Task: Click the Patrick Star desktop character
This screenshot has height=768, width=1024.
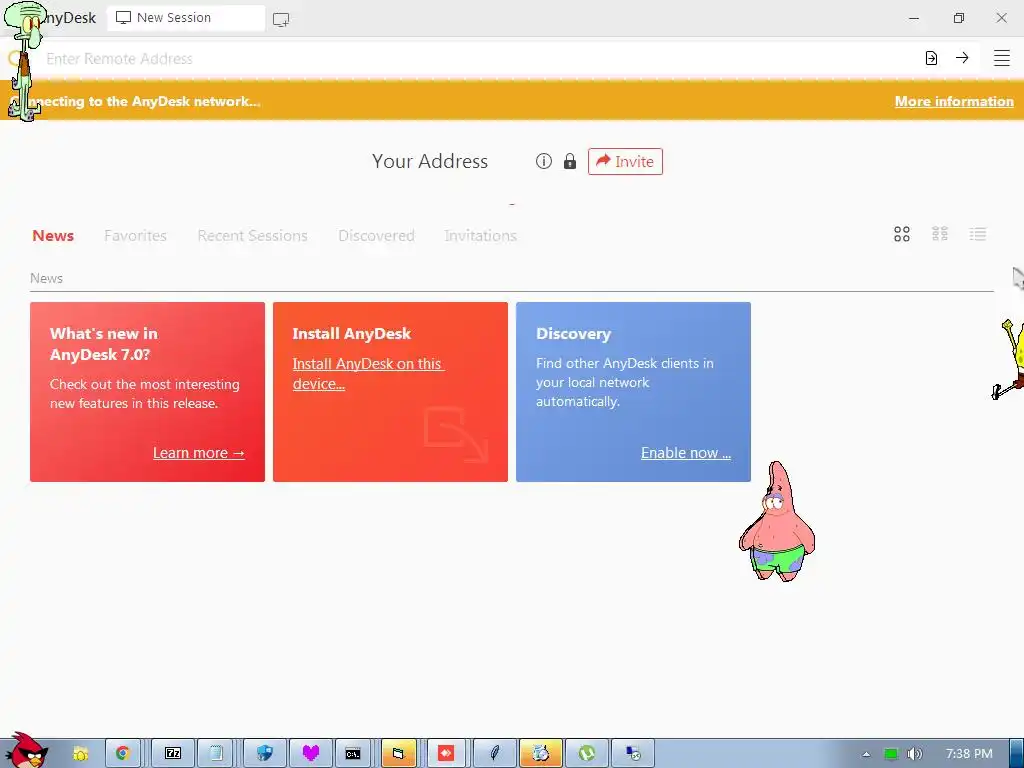Action: pos(777,521)
